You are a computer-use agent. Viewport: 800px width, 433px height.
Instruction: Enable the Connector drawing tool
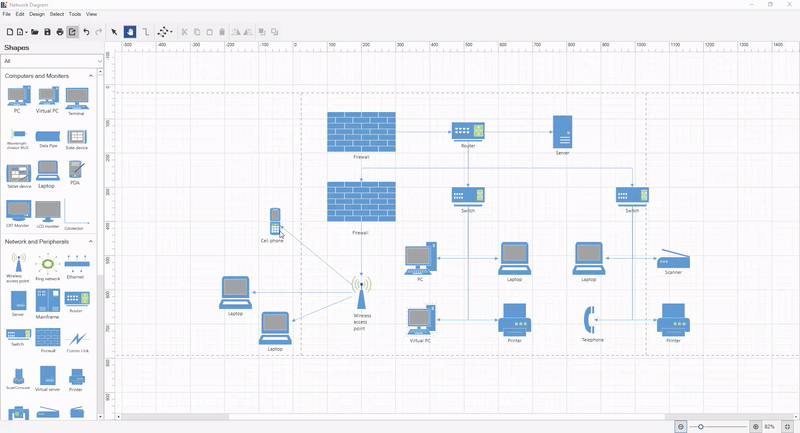pos(146,32)
